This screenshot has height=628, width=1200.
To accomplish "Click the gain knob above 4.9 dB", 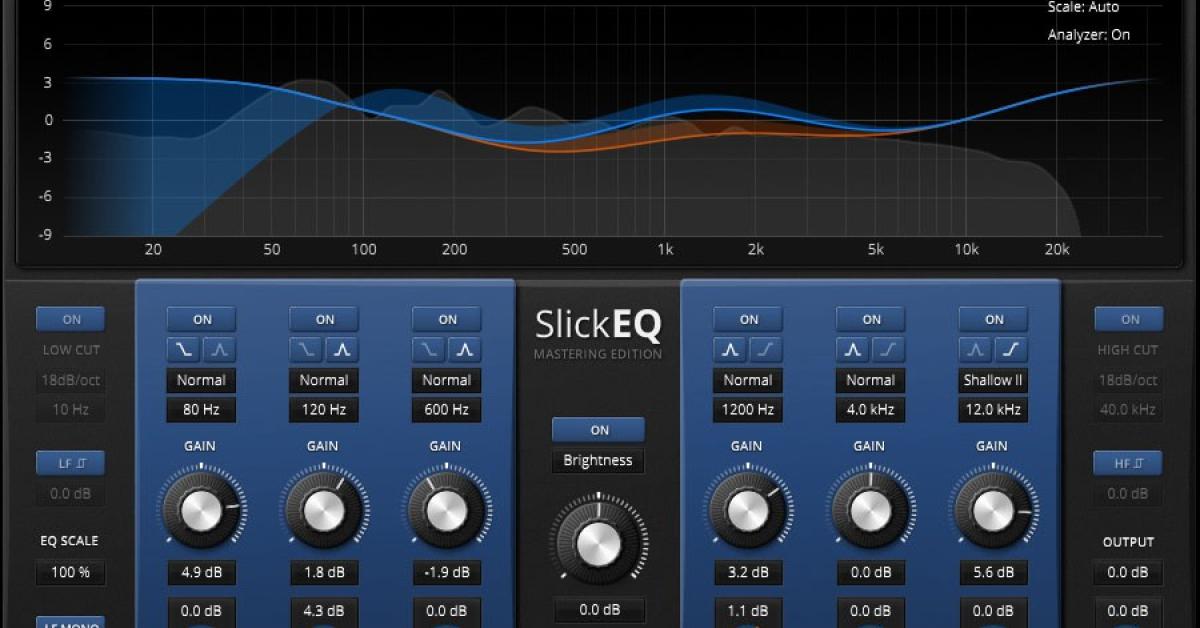I will [202, 510].
